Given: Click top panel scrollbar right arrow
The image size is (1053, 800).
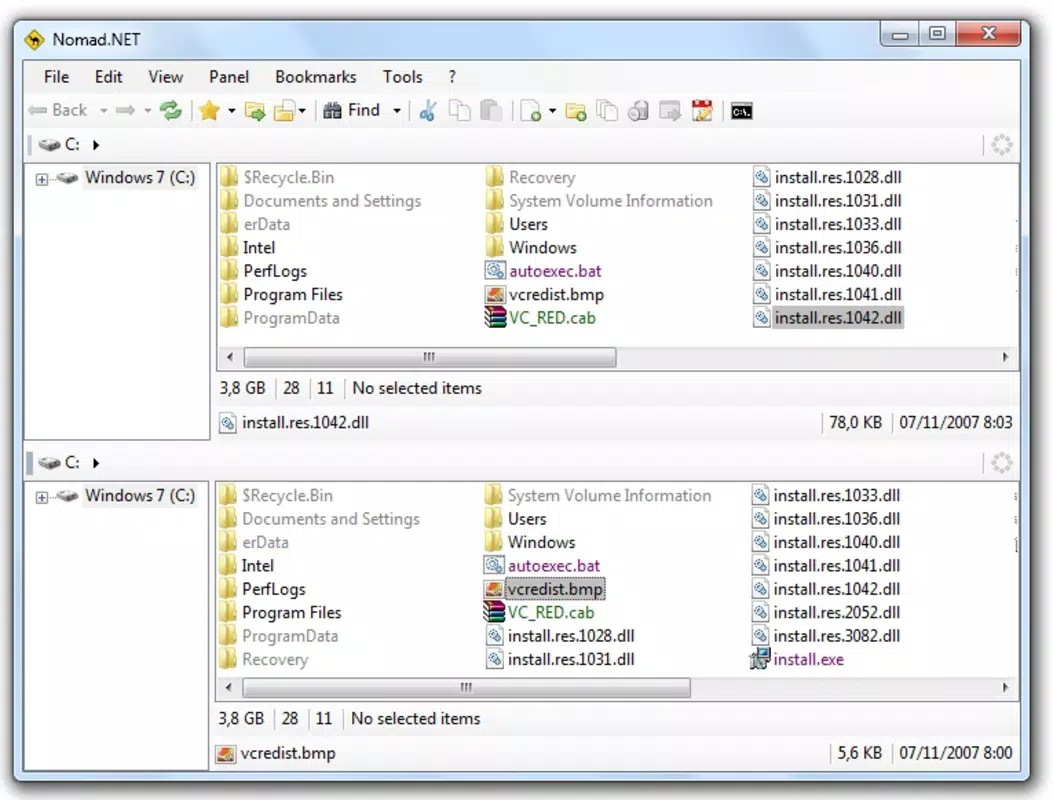Looking at the screenshot, I should 1005,357.
